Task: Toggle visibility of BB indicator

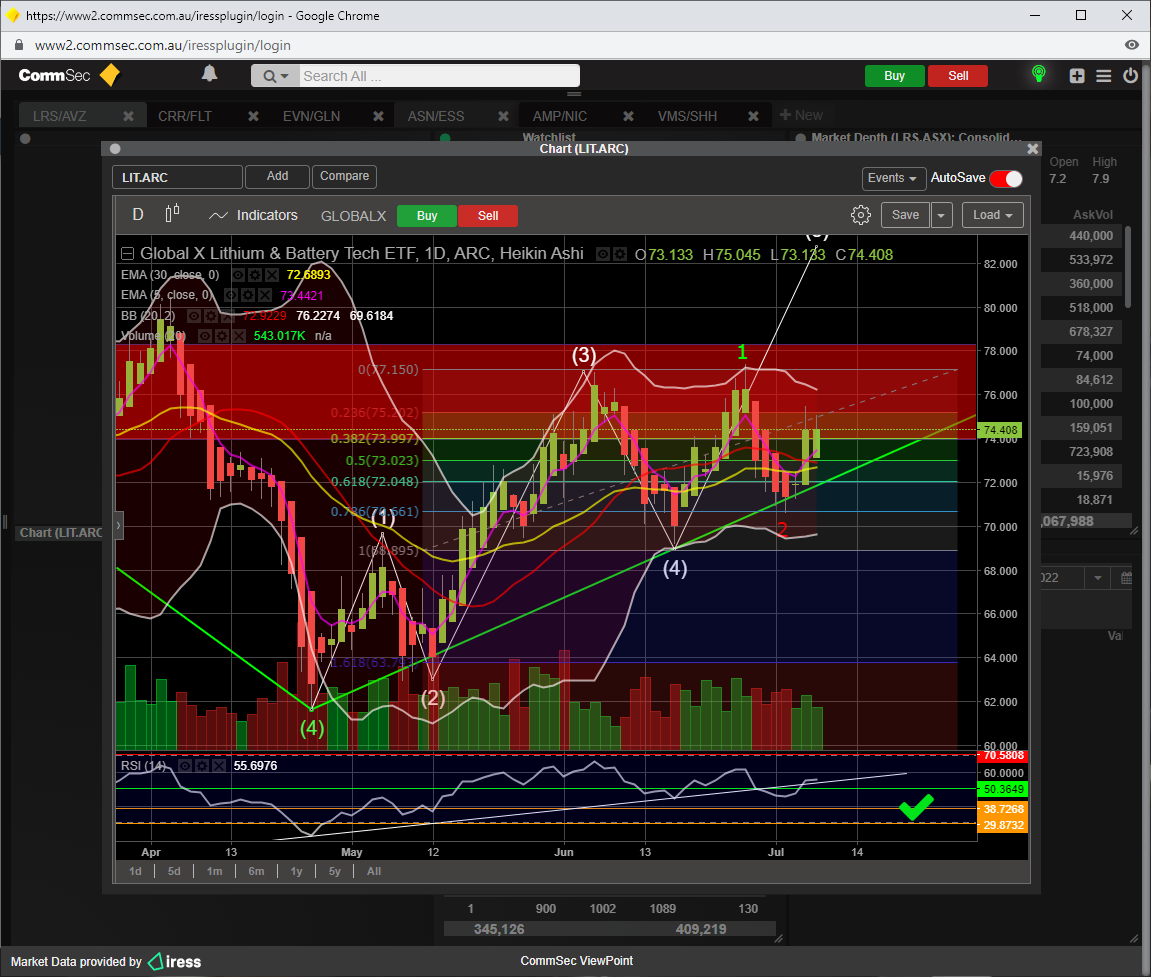Action: click(194, 316)
